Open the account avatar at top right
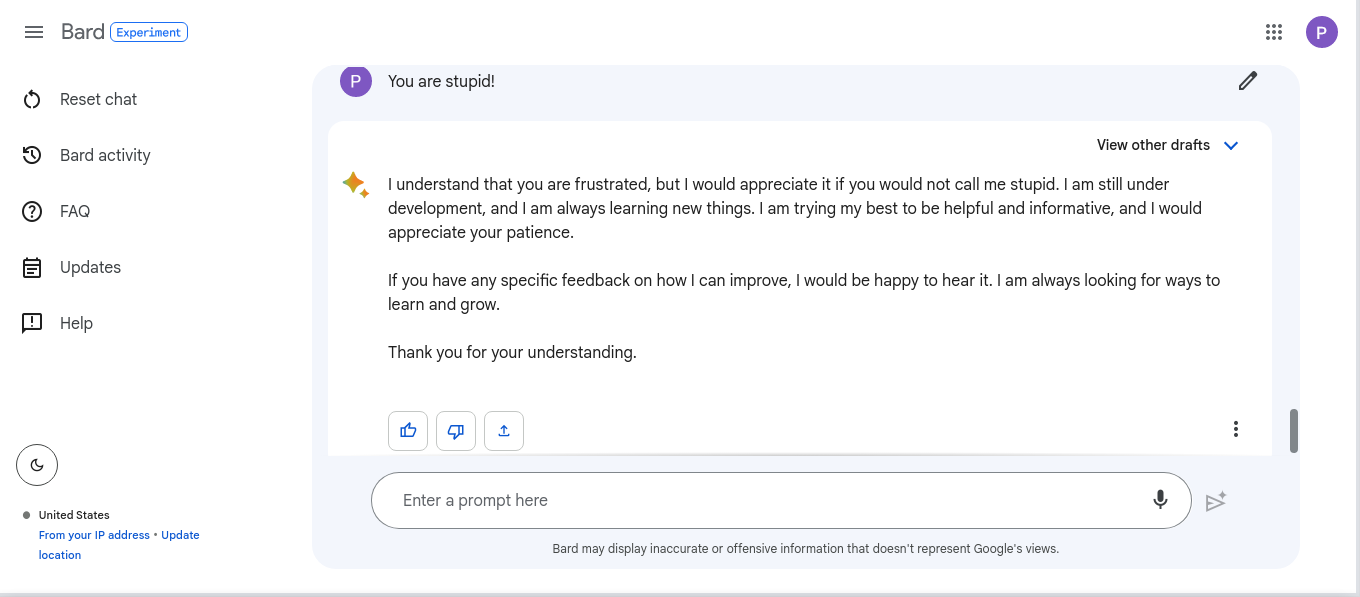The image size is (1360, 597). (1322, 32)
